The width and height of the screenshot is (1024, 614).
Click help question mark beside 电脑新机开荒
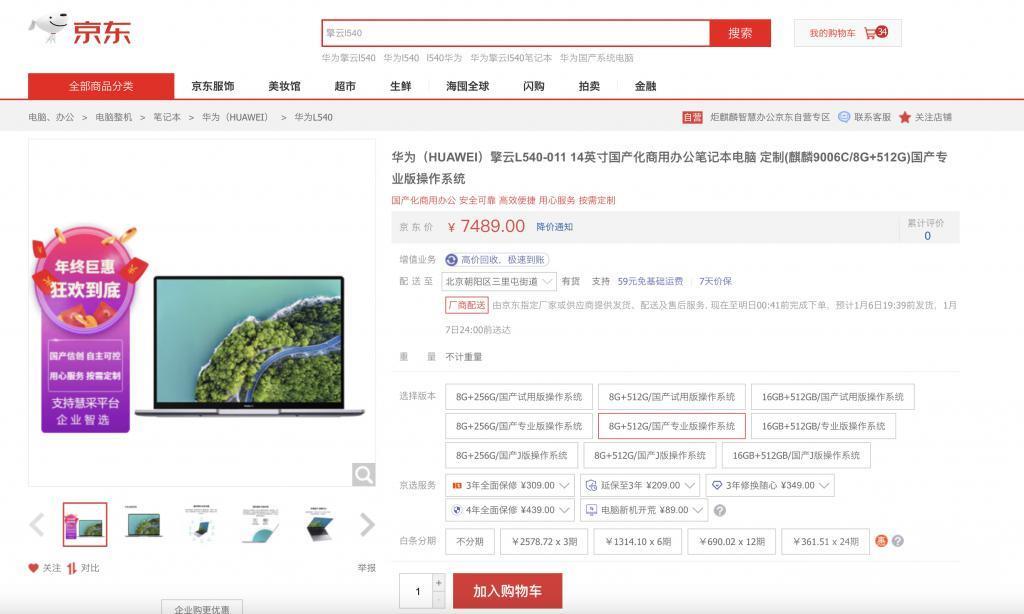[720, 510]
